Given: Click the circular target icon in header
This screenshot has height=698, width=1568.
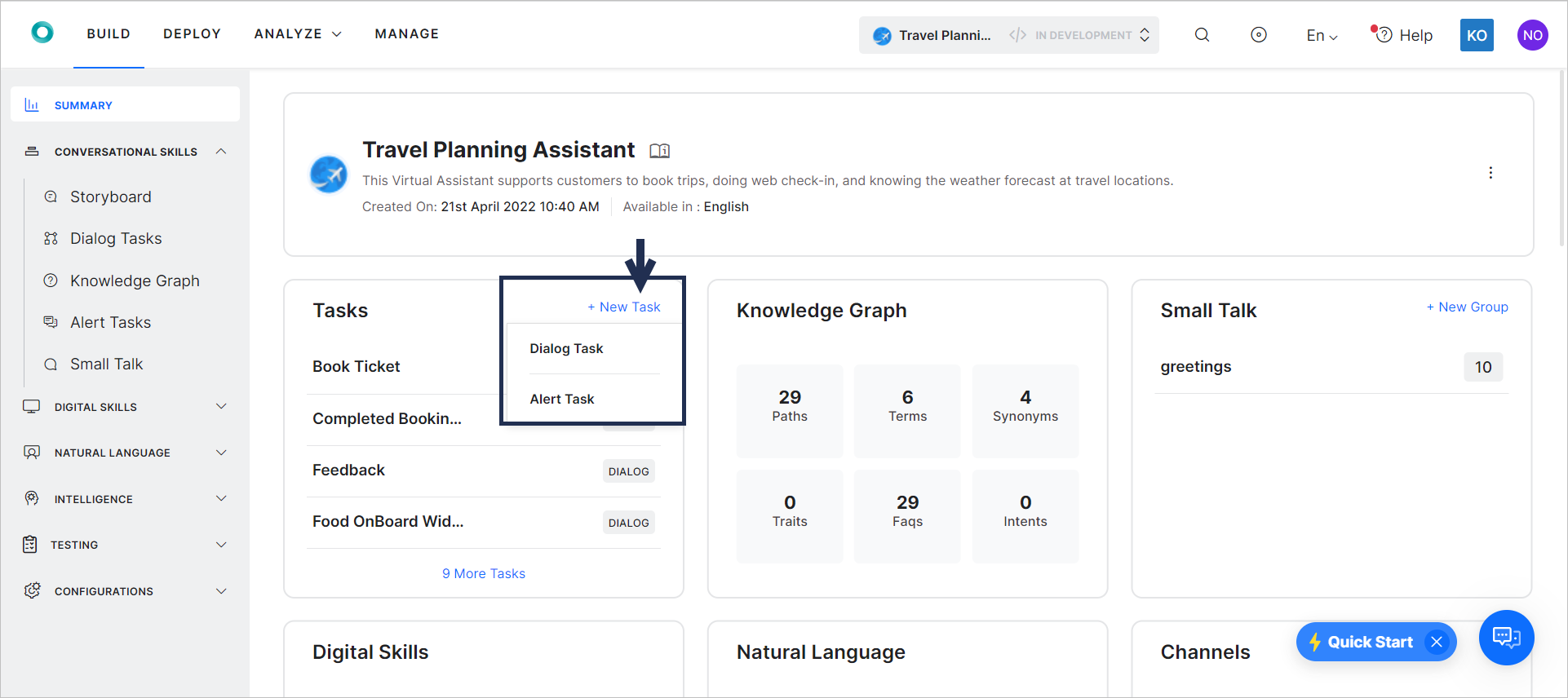Looking at the screenshot, I should pos(1259,35).
